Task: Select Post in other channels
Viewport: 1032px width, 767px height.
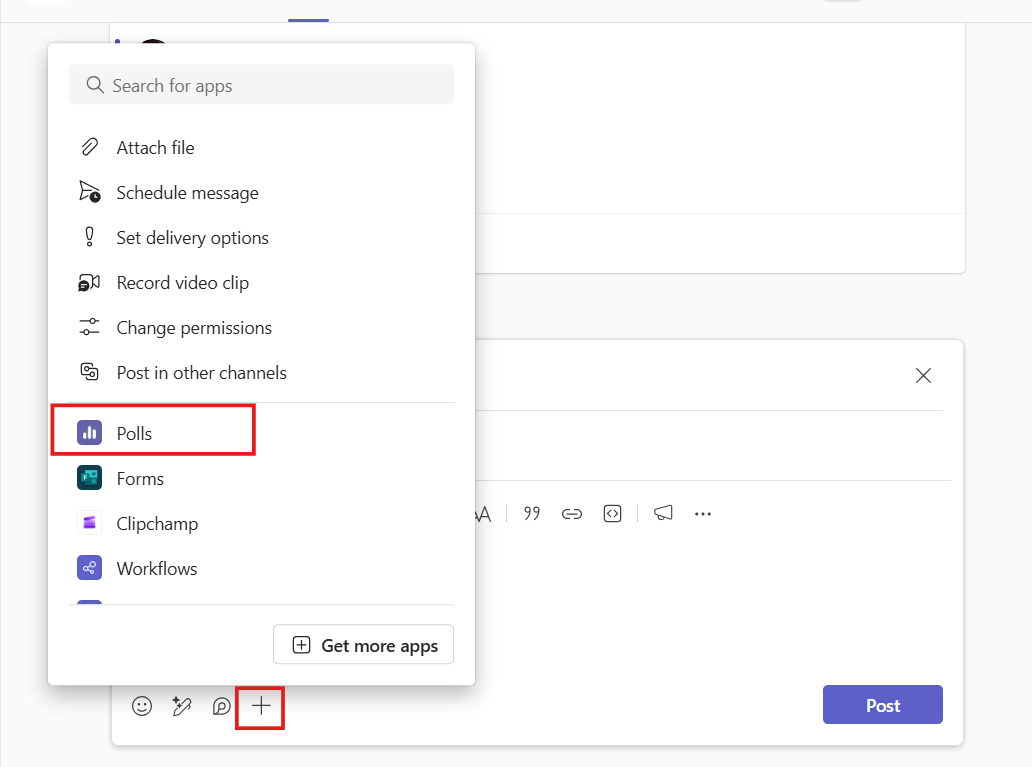Action: click(201, 373)
